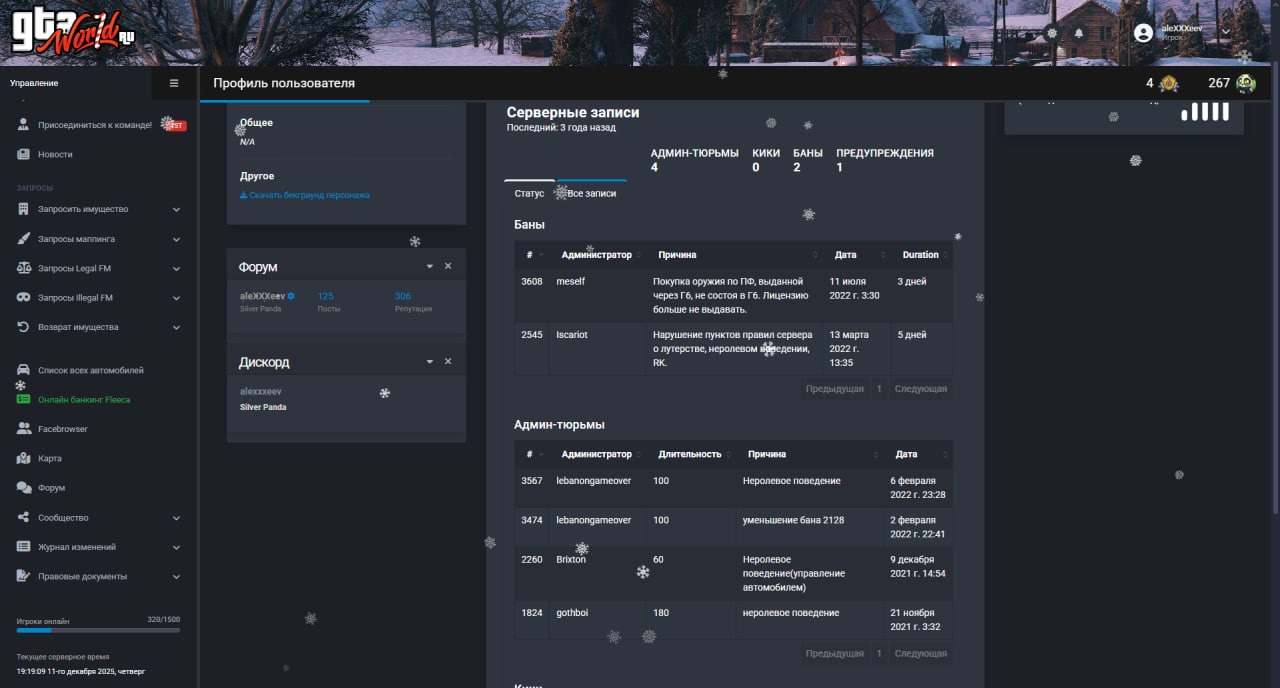This screenshot has height=688, width=1280.
Task: Open the aleXXXeev account dropdown chevron
Action: (1226, 31)
